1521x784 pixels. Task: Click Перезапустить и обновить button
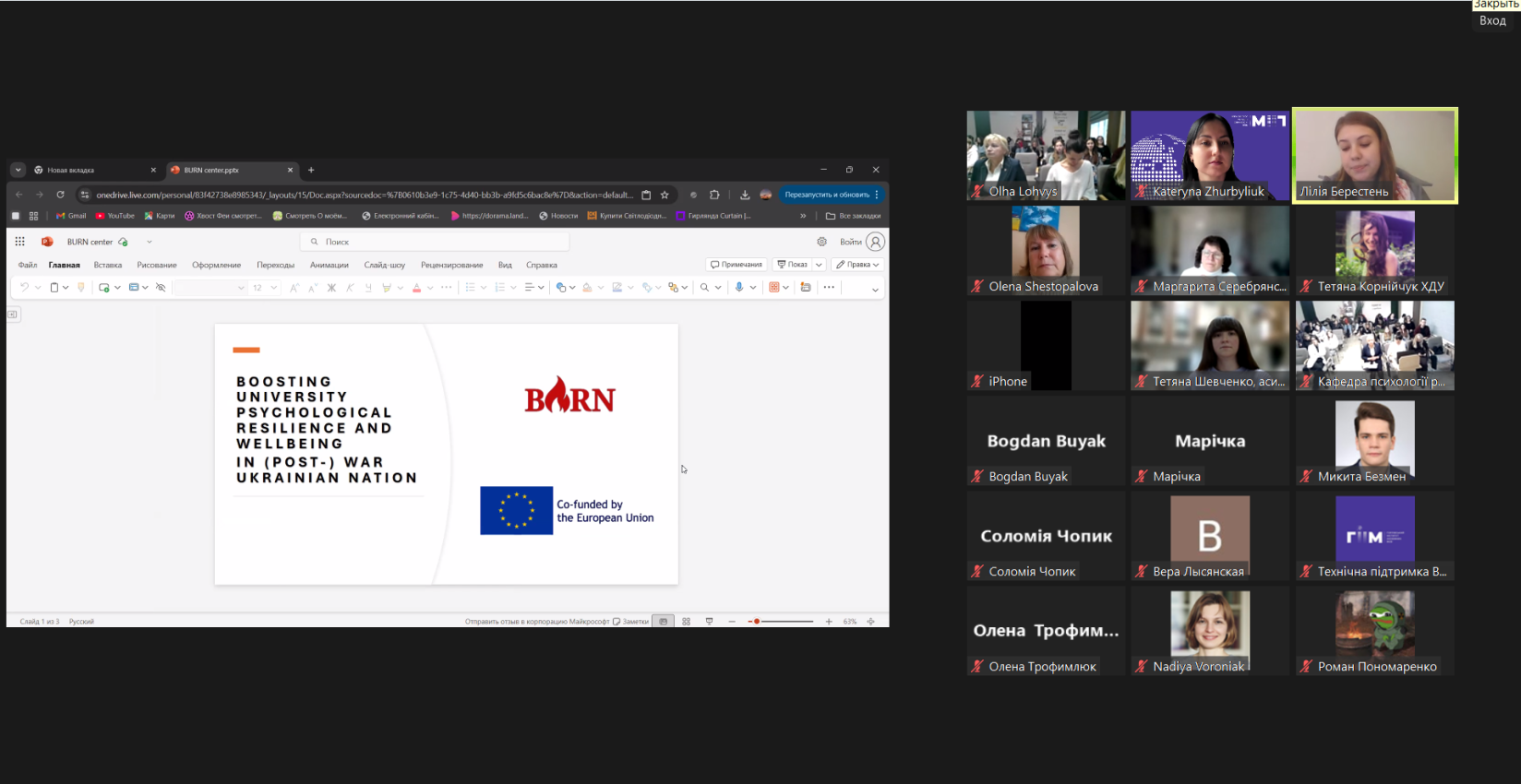pos(827,195)
